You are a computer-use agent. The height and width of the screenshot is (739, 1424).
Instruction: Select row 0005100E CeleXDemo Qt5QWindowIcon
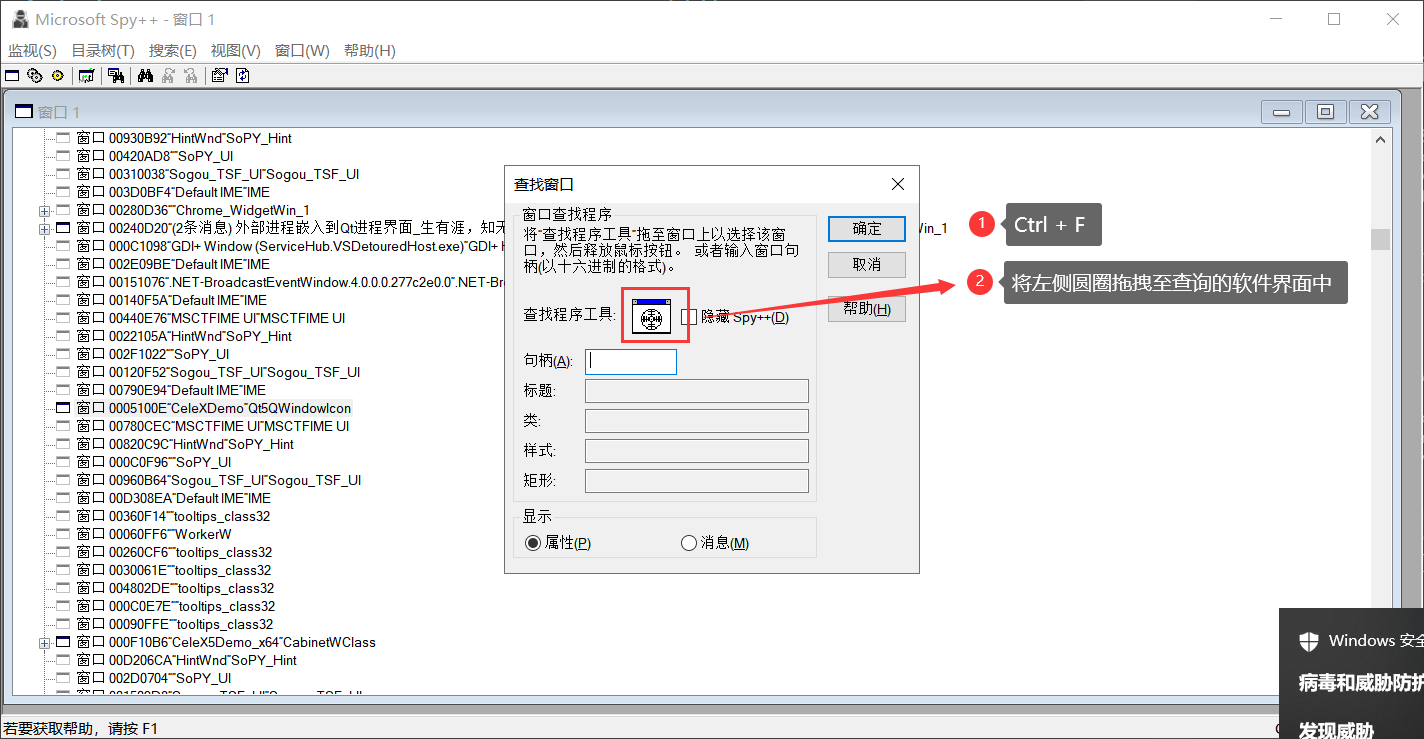[214, 408]
